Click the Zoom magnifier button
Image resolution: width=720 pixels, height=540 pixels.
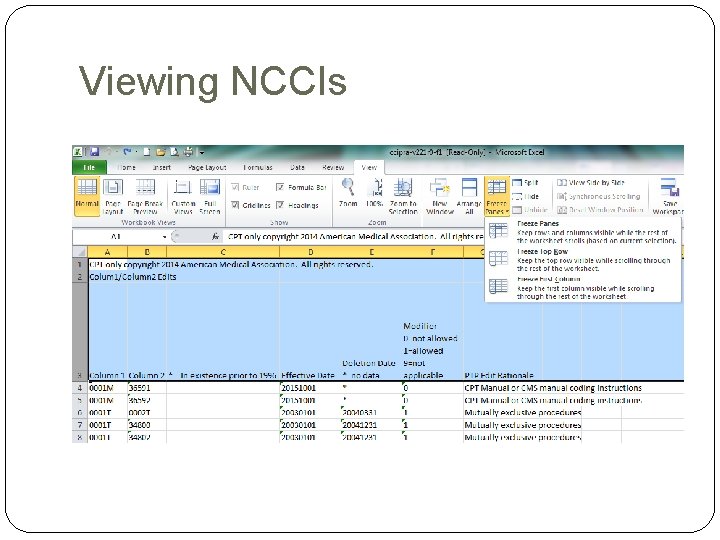pos(348,193)
